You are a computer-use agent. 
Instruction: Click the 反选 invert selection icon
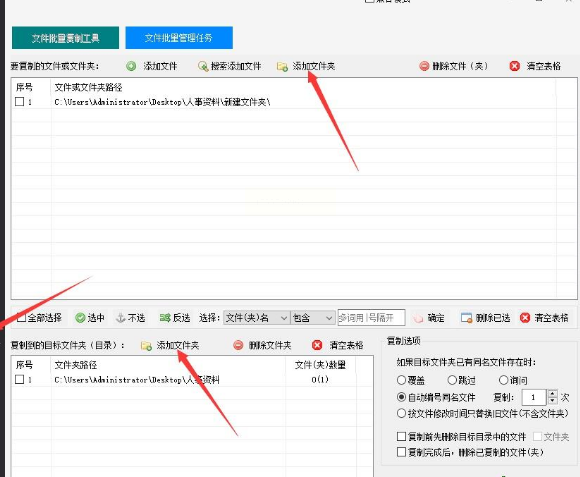coord(165,318)
